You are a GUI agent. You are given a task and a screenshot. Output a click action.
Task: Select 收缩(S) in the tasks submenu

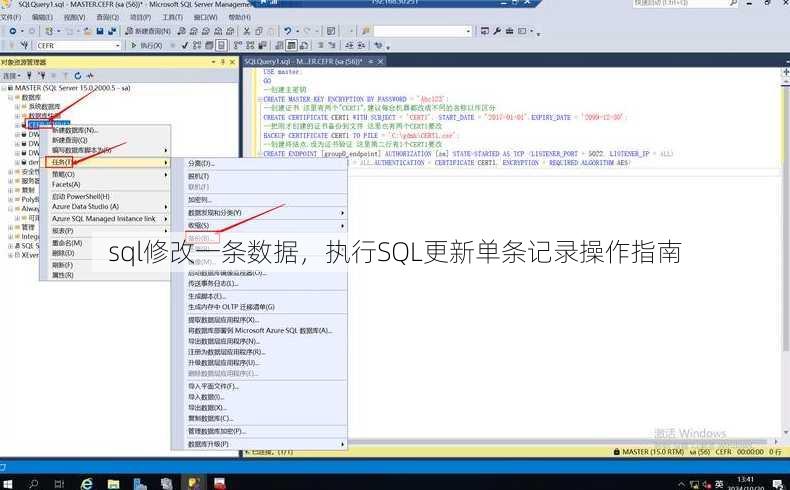(x=259, y=226)
